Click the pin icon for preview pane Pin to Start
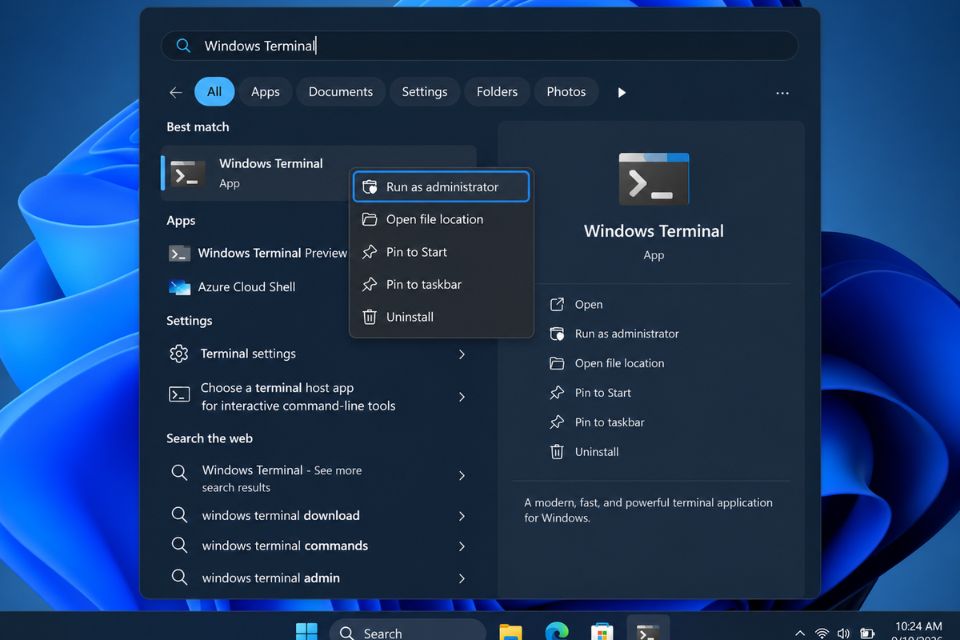The height and width of the screenshot is (640, 960). (557, 393)
